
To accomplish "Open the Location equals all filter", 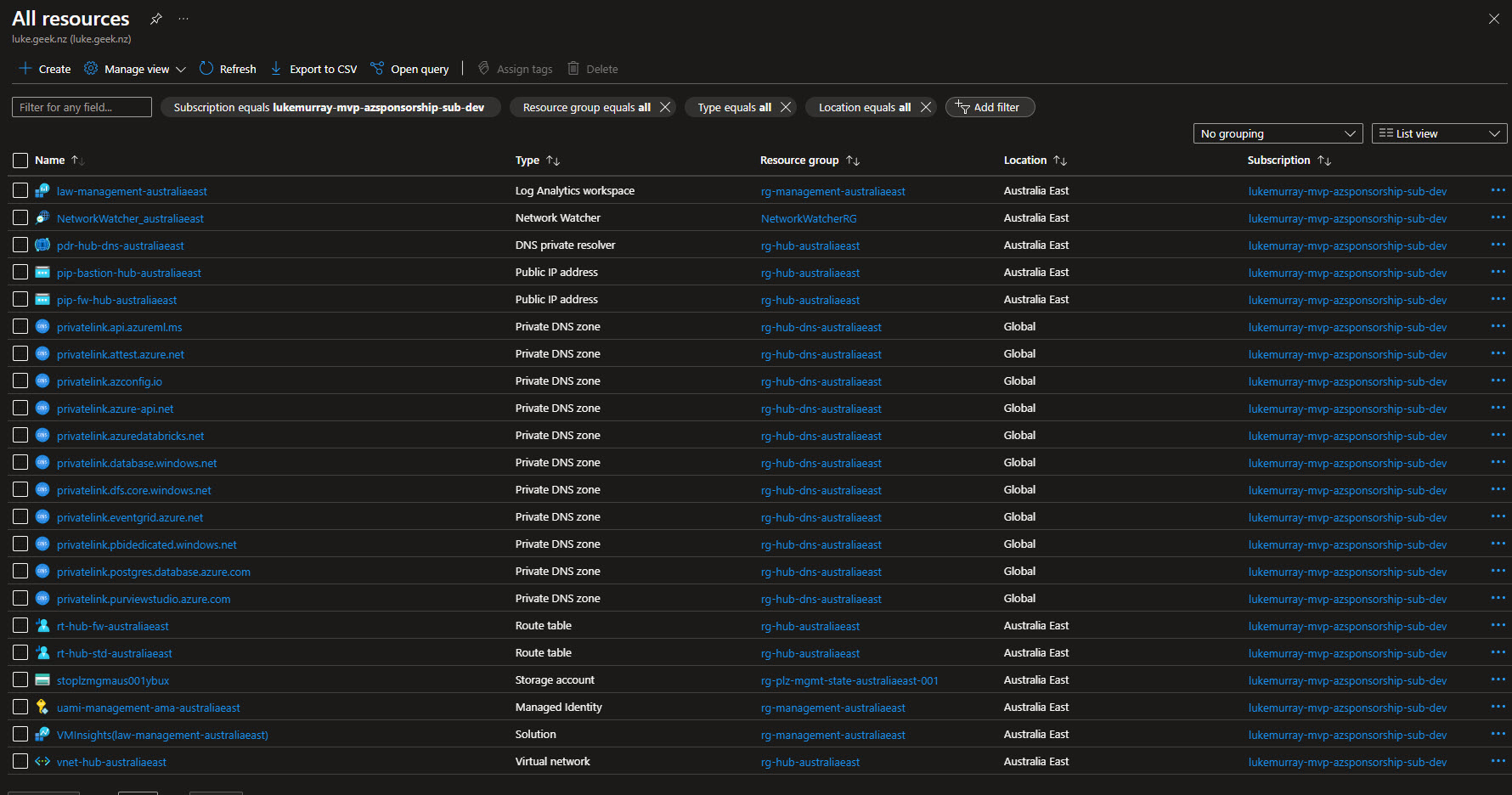I will tap(864, 107).
